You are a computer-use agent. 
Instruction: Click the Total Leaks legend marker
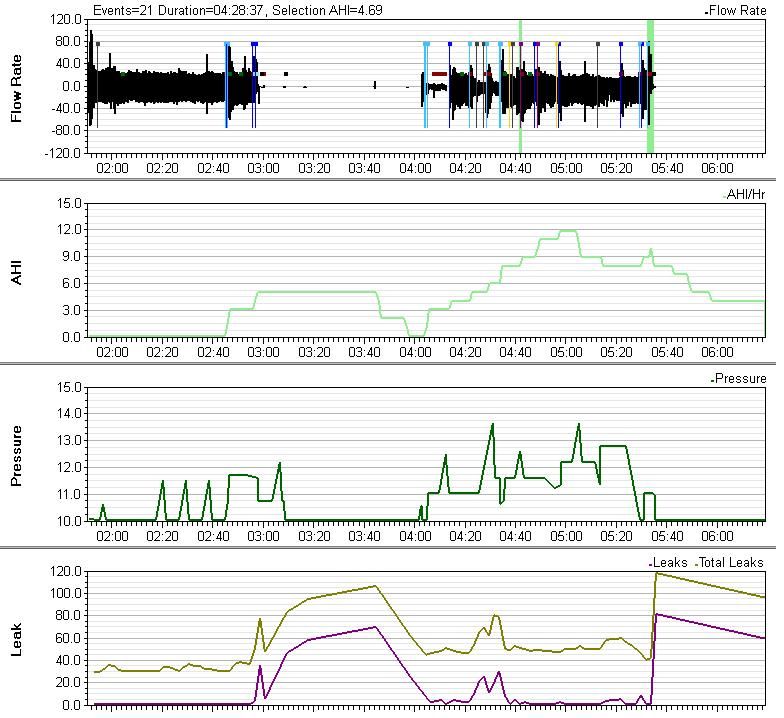pyautogui.click(x=696, y=564)
